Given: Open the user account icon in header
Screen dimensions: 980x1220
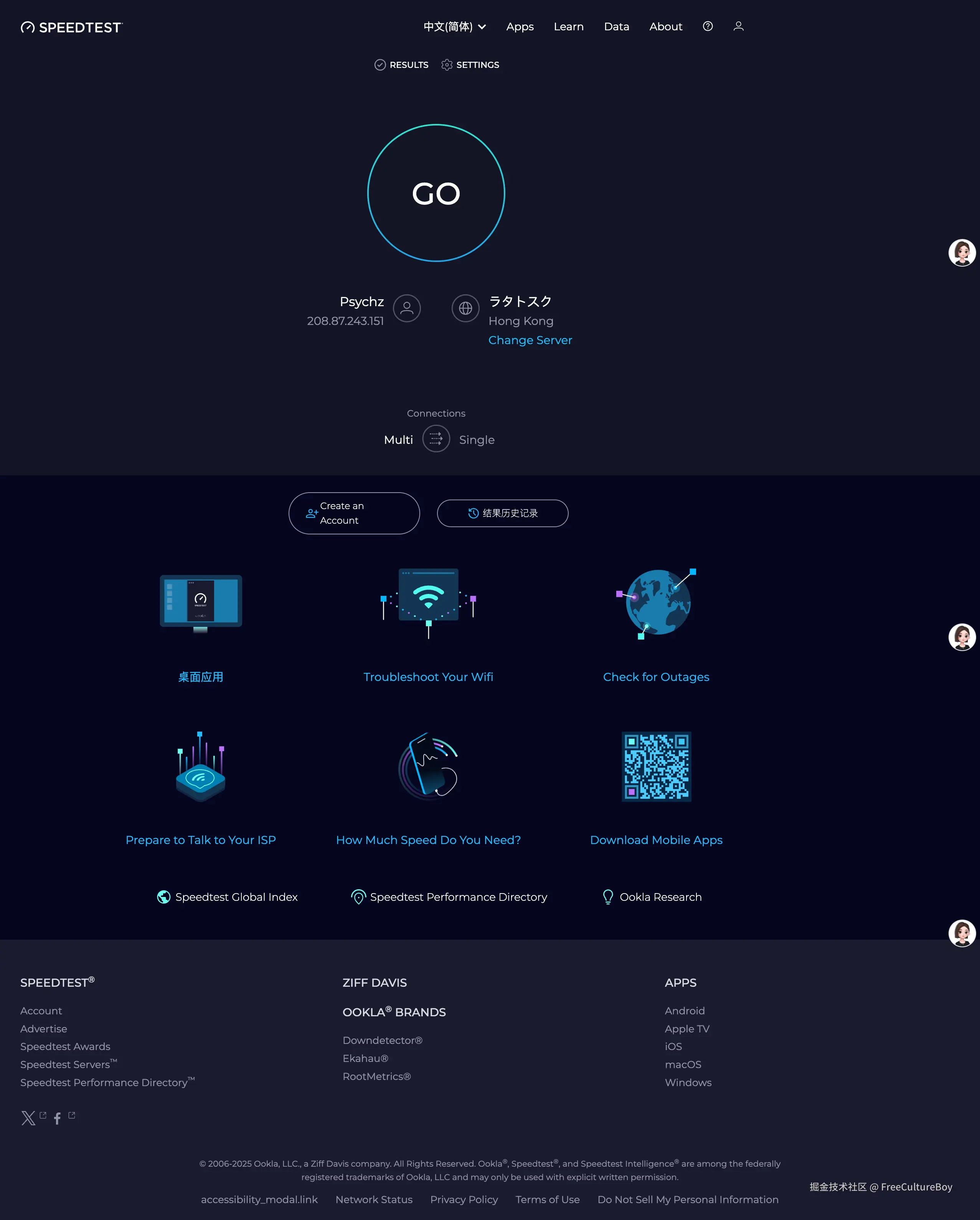Looking at the screenshot, I should [738, 26].
